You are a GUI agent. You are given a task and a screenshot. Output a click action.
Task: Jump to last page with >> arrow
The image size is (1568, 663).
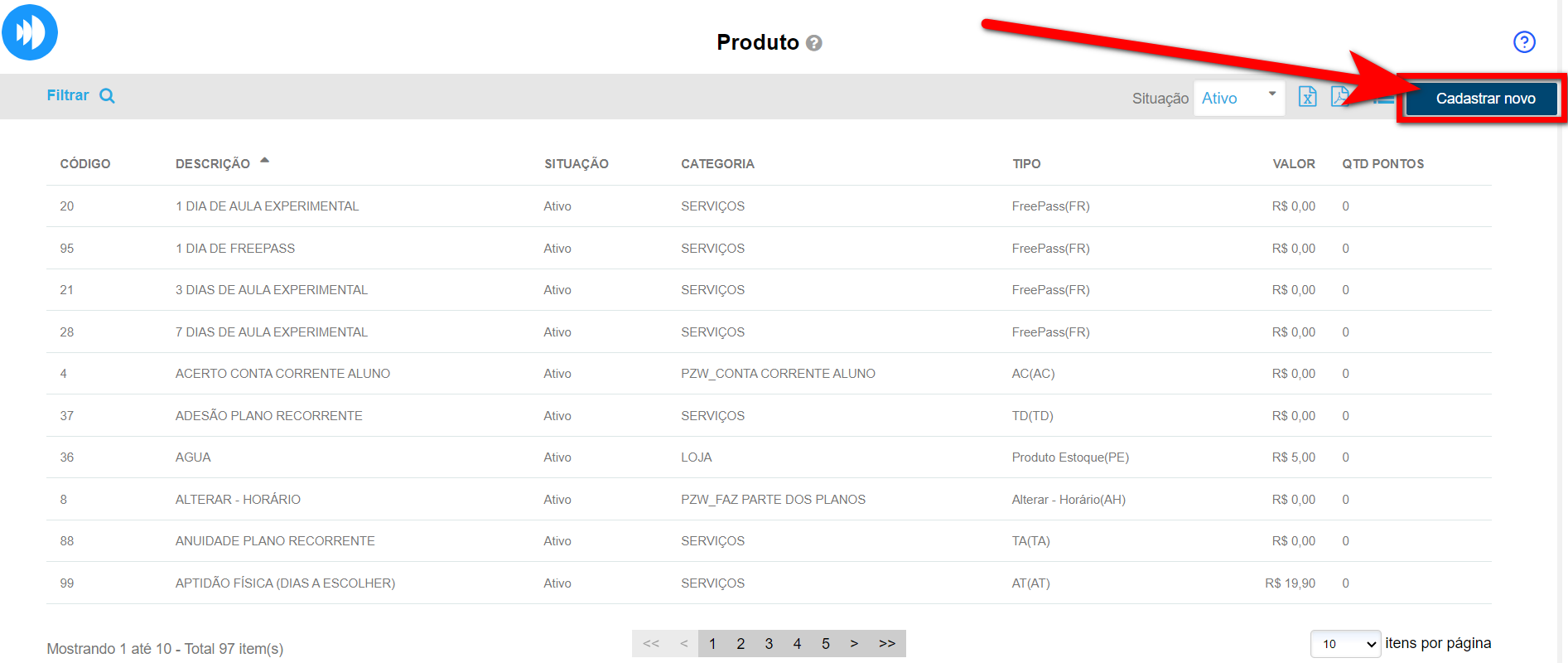pos(886,643)
